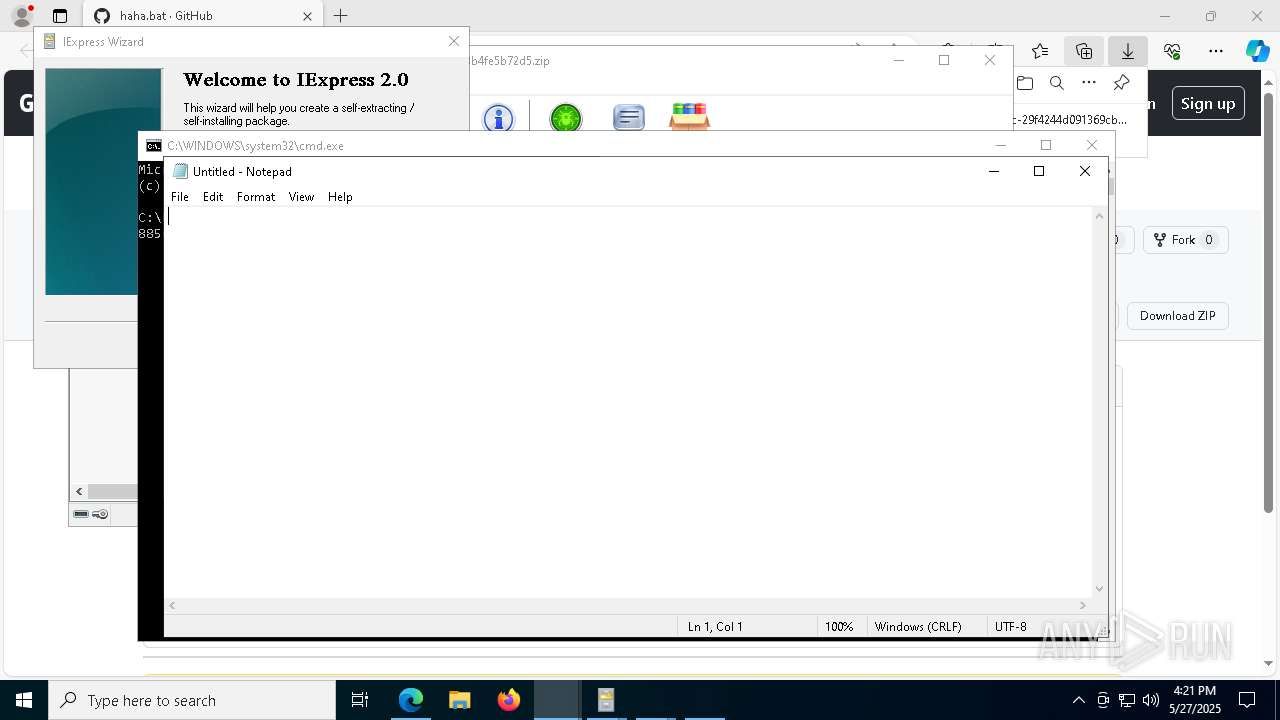
Task: Open the notification center icon
Action: pyautogui.click(x=1247, y=700)
